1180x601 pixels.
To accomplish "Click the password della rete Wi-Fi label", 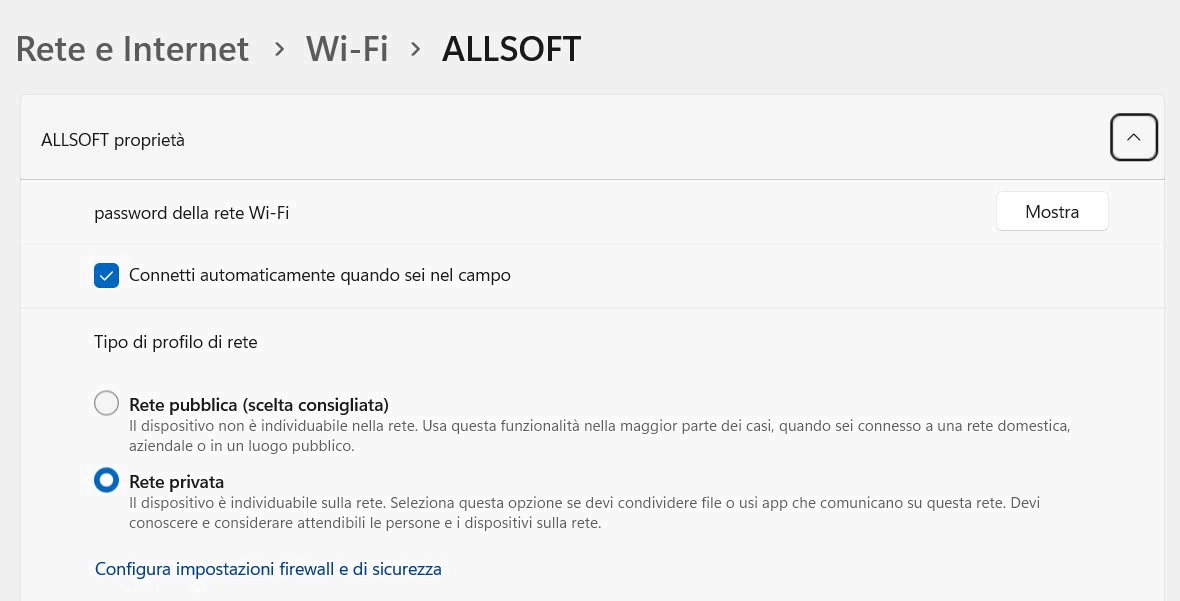I will point(191,213).
